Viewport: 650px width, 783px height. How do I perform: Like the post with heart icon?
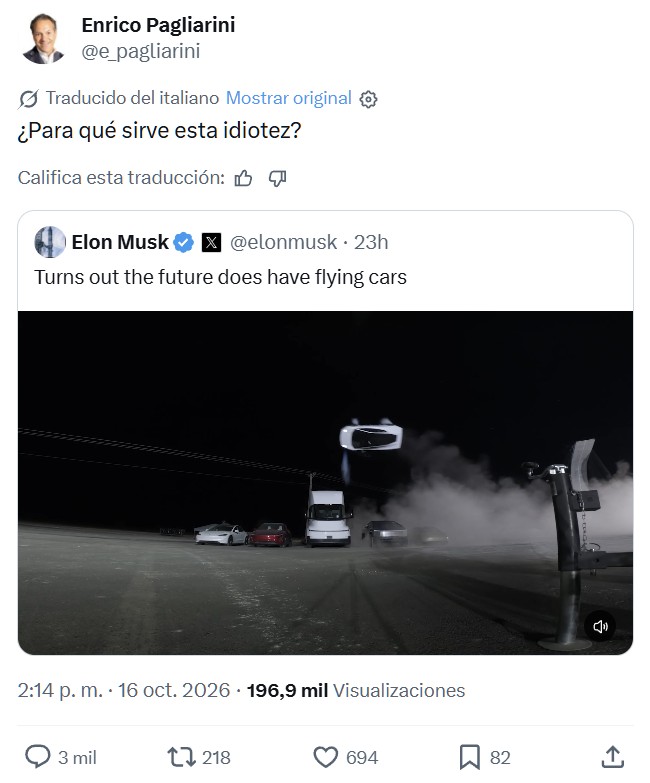[x=325, y=757]
